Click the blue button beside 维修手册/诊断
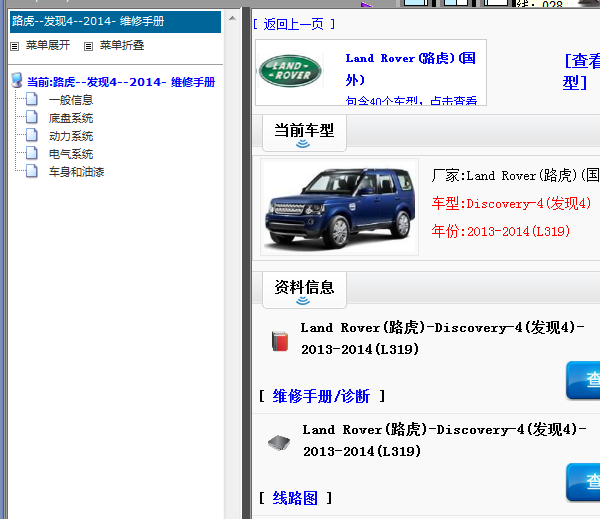The image size is (600, 519). click(583, 380)
